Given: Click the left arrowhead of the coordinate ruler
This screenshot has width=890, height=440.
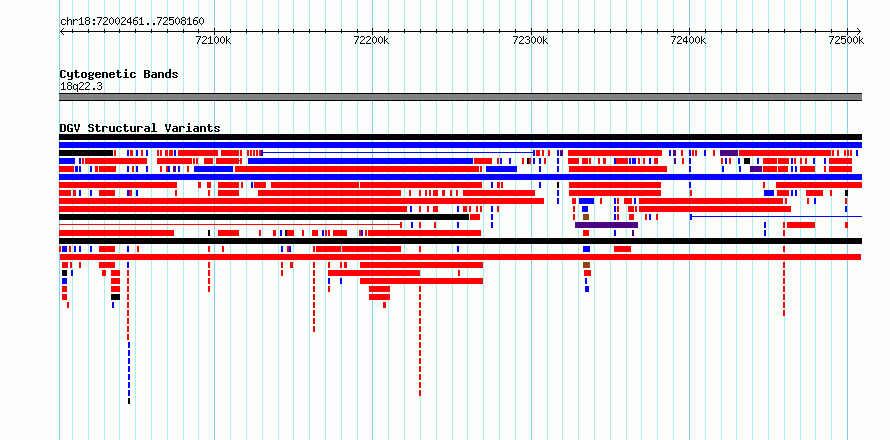Looking at the screenshot, I should click(x=62, y=31).
